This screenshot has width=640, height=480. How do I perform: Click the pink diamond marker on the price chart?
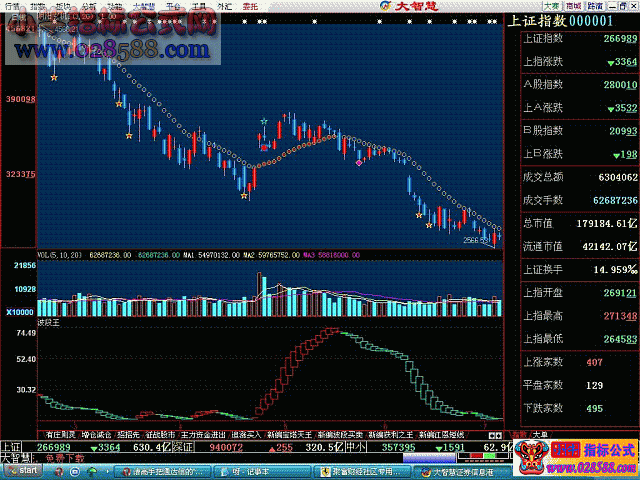click(x=359, y=160)
